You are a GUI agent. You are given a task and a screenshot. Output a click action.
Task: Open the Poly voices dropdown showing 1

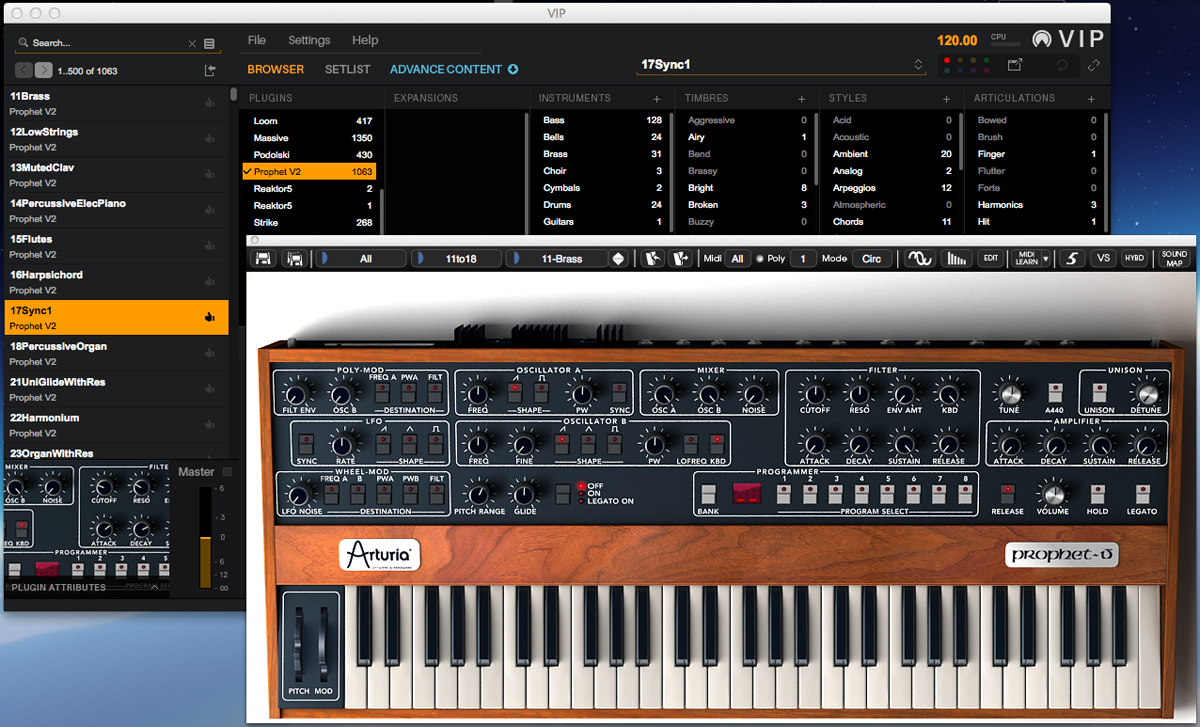click(802, 258)
